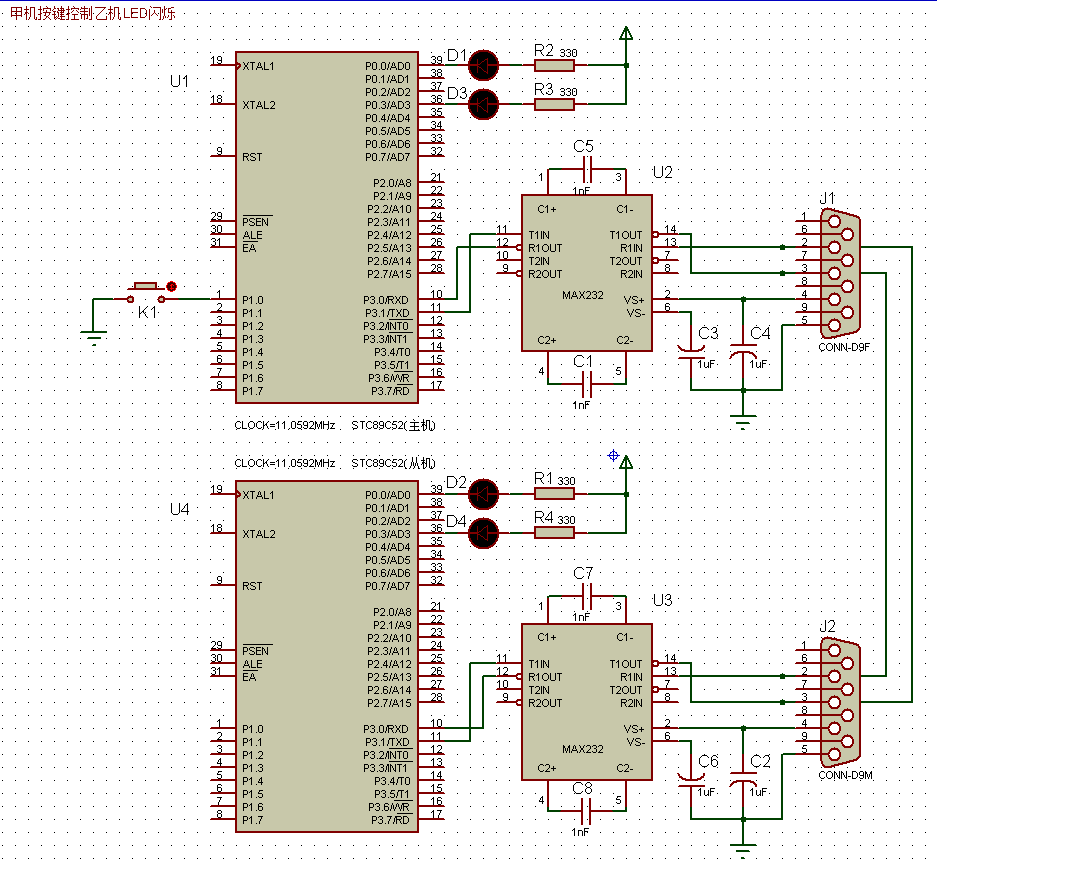Select capacitor C7 above U3
Viewport: 1066px width, 869px height.
[587, 597]
